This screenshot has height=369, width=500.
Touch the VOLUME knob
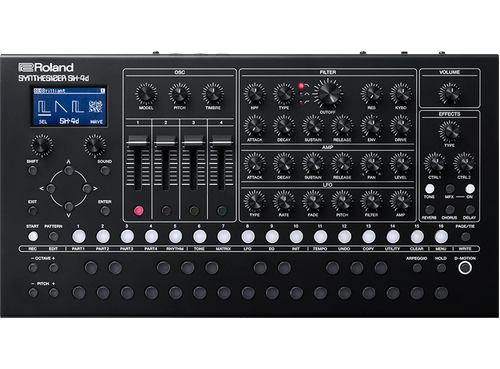(x=449, y=93)
